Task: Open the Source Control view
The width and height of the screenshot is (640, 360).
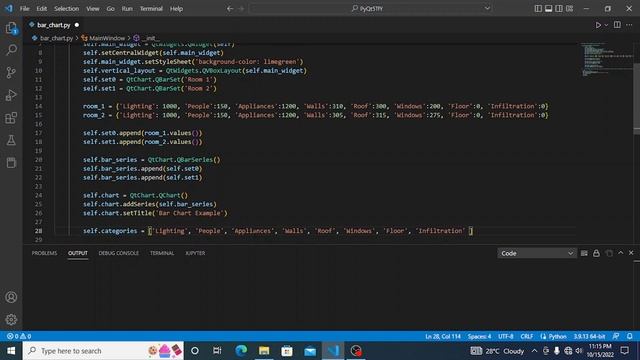Action: point(11,73)
